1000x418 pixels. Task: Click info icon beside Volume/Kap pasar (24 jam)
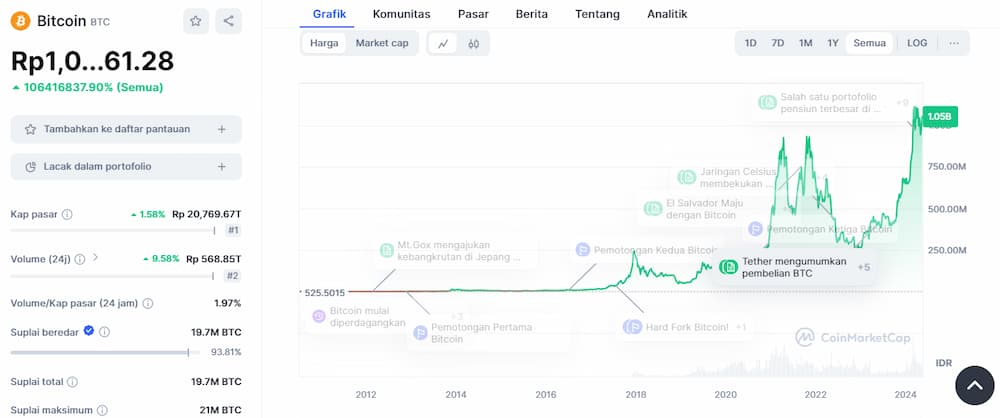(148, 303)
